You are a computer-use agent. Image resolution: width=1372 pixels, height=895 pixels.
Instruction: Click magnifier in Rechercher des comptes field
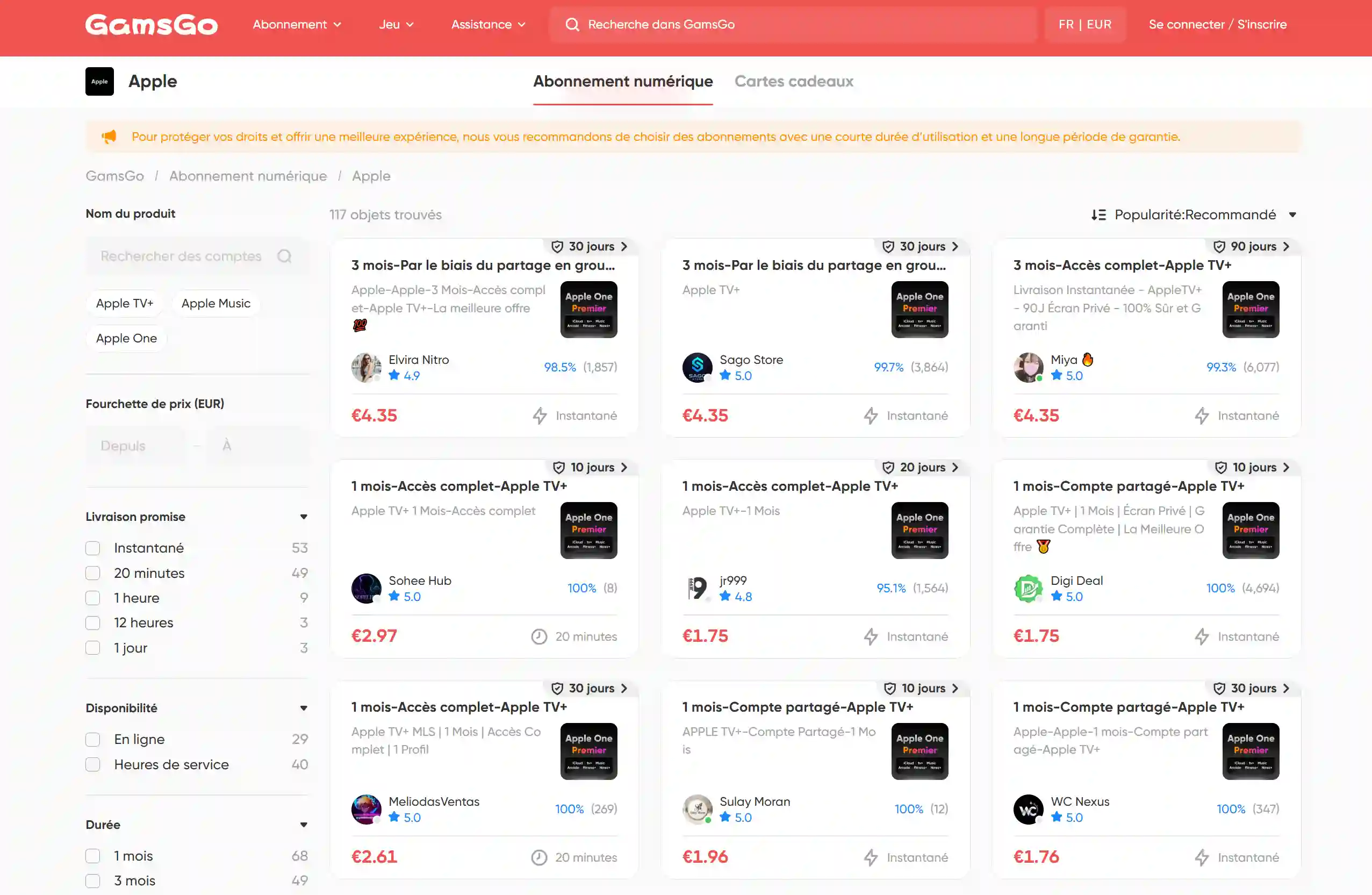coord(284,256)
